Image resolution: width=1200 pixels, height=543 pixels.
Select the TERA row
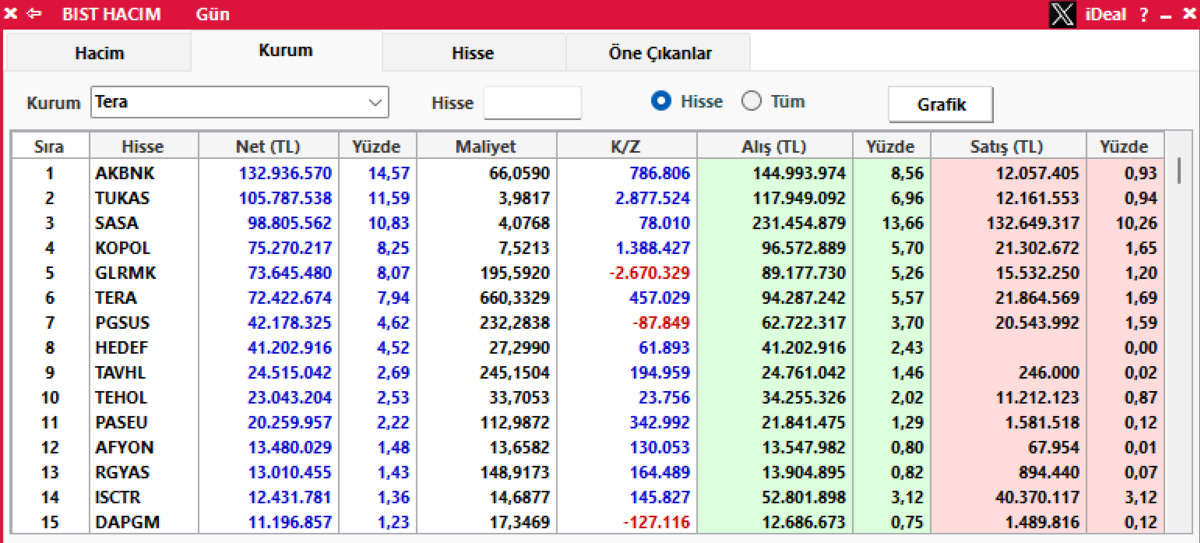588,298
